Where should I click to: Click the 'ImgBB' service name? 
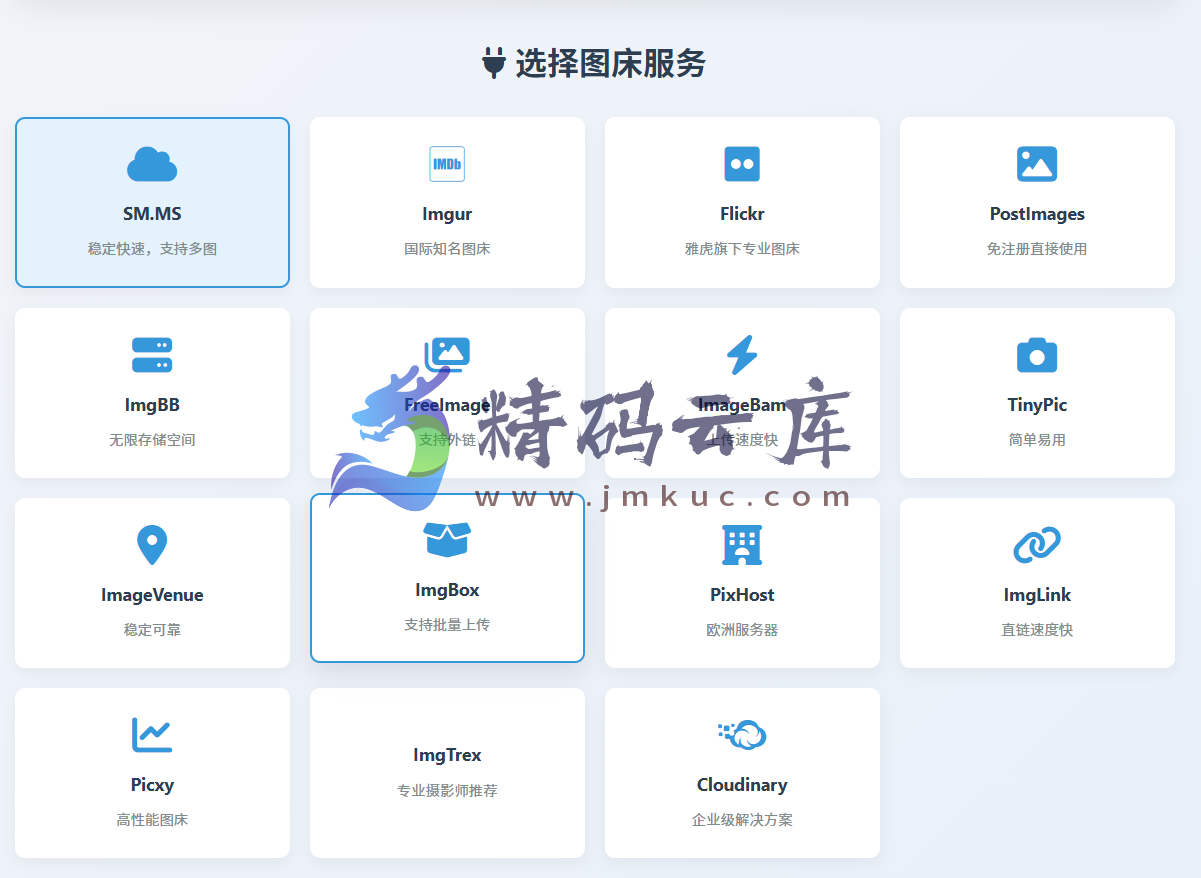(x=152, y=405)
